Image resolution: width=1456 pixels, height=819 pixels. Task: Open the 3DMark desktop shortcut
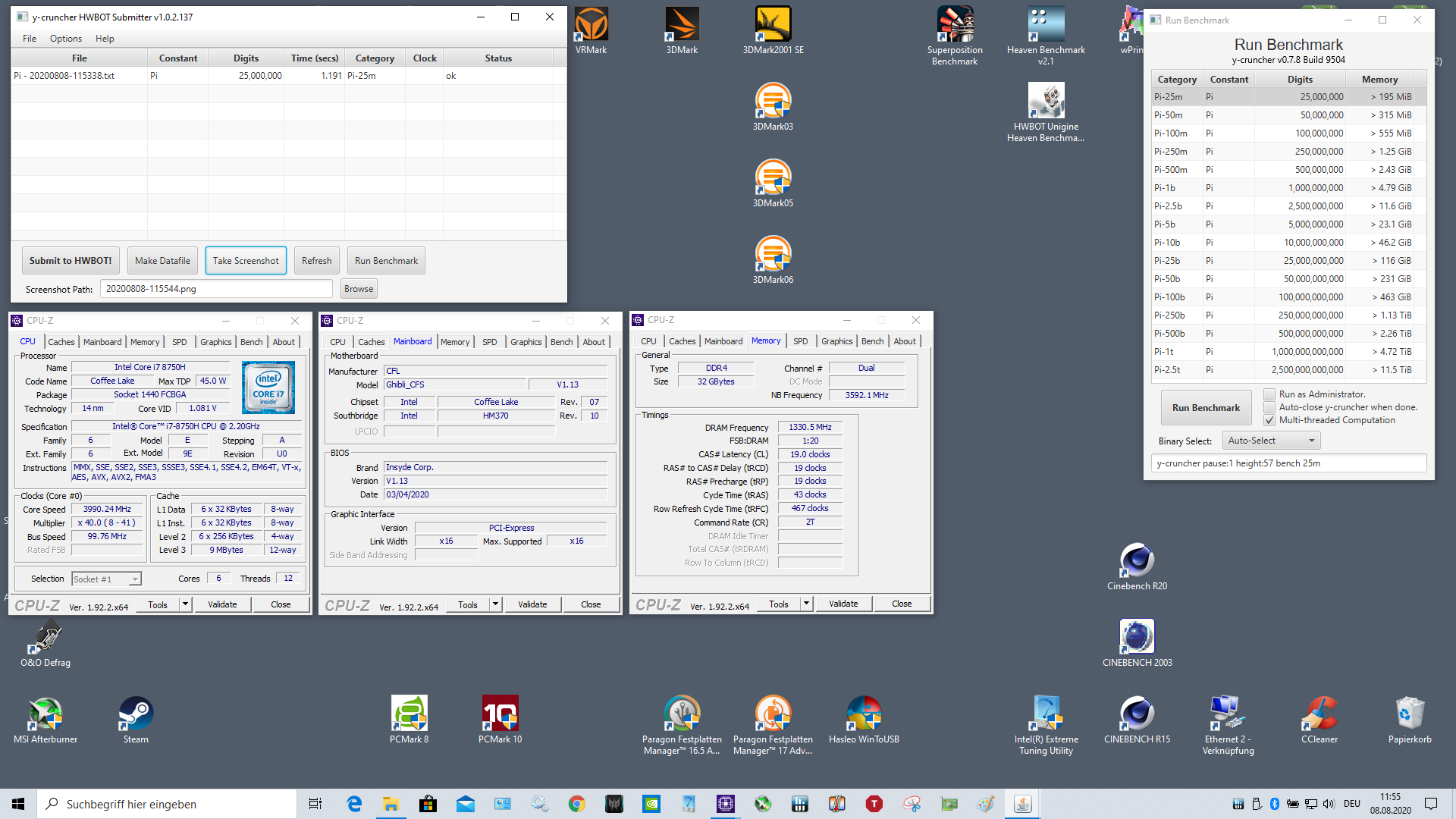coord(682,30)
